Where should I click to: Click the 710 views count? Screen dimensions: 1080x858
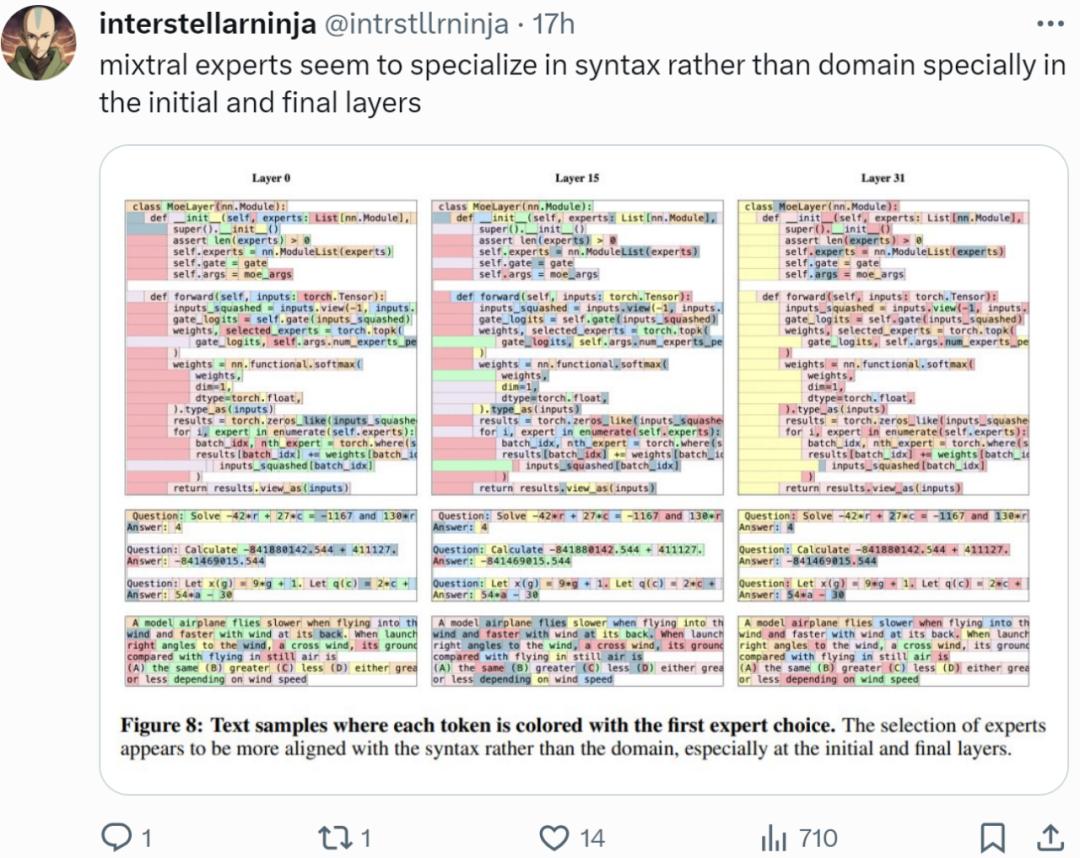pyautogui.click(x=817, y=837)
